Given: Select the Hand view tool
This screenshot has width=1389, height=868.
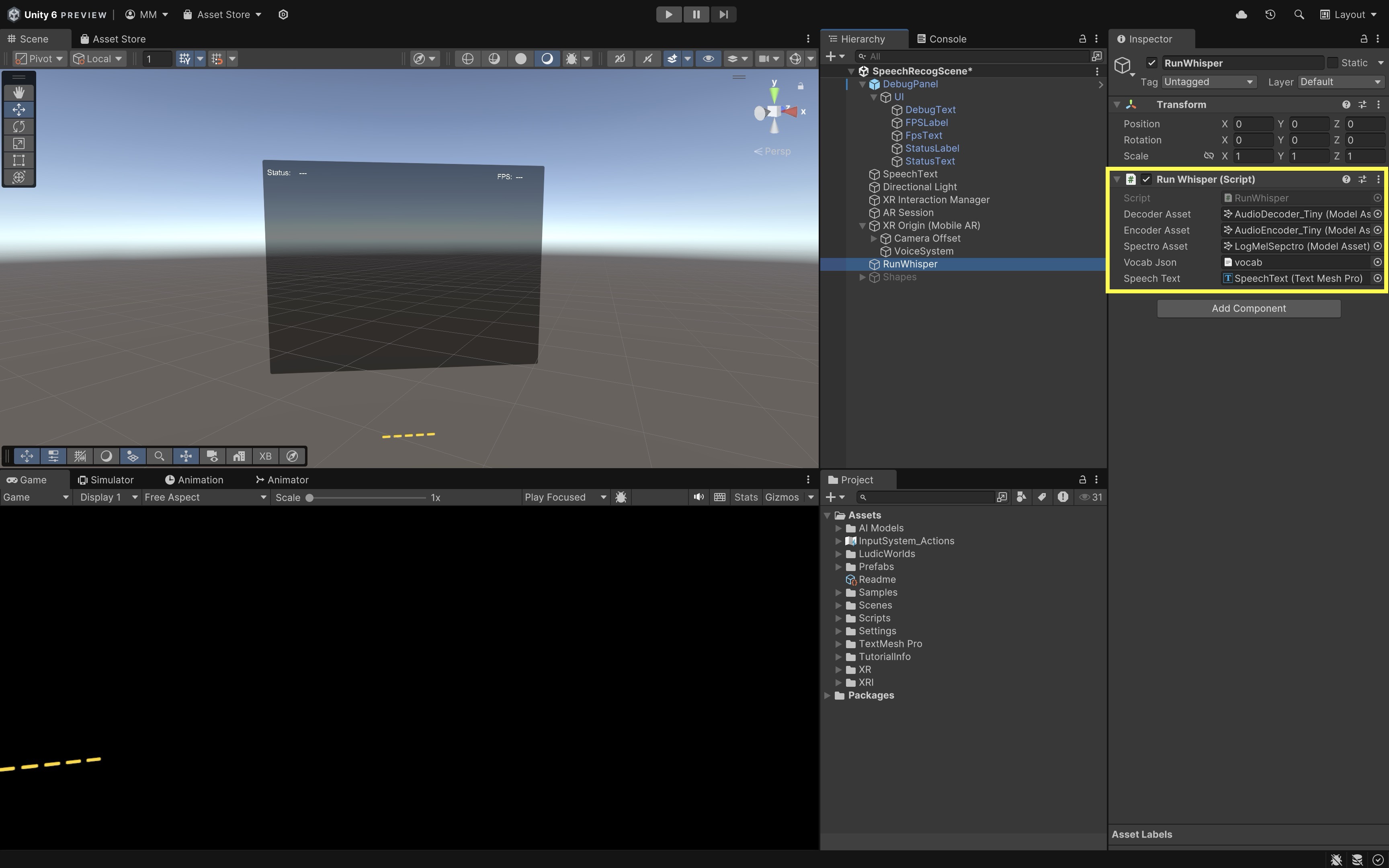Looking at the screenshot, I should click(x=18, y=92).
